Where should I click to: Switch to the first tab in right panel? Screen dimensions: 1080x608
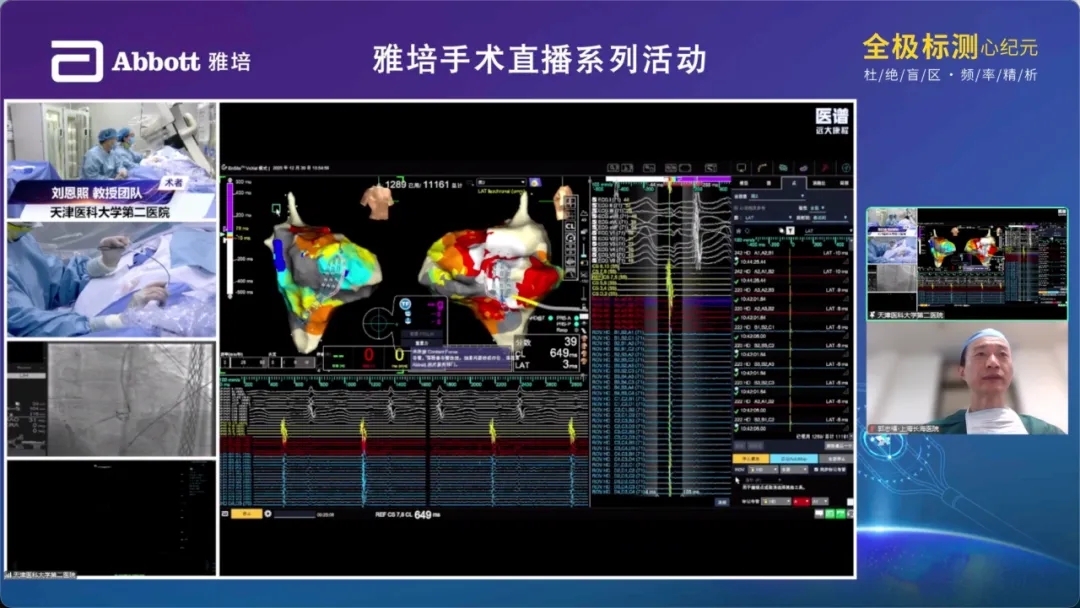coord(744,183)
